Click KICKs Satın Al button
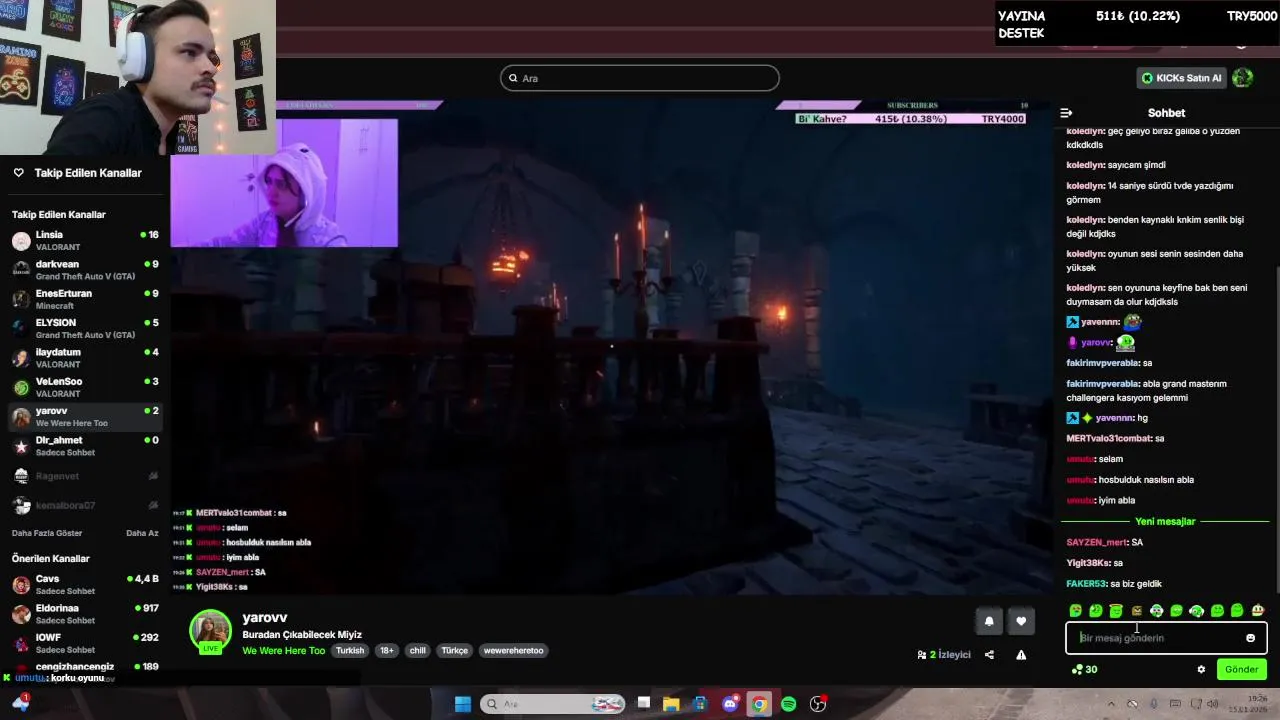This screenshot has height=720, width=1280. [x=1181, y=78]
